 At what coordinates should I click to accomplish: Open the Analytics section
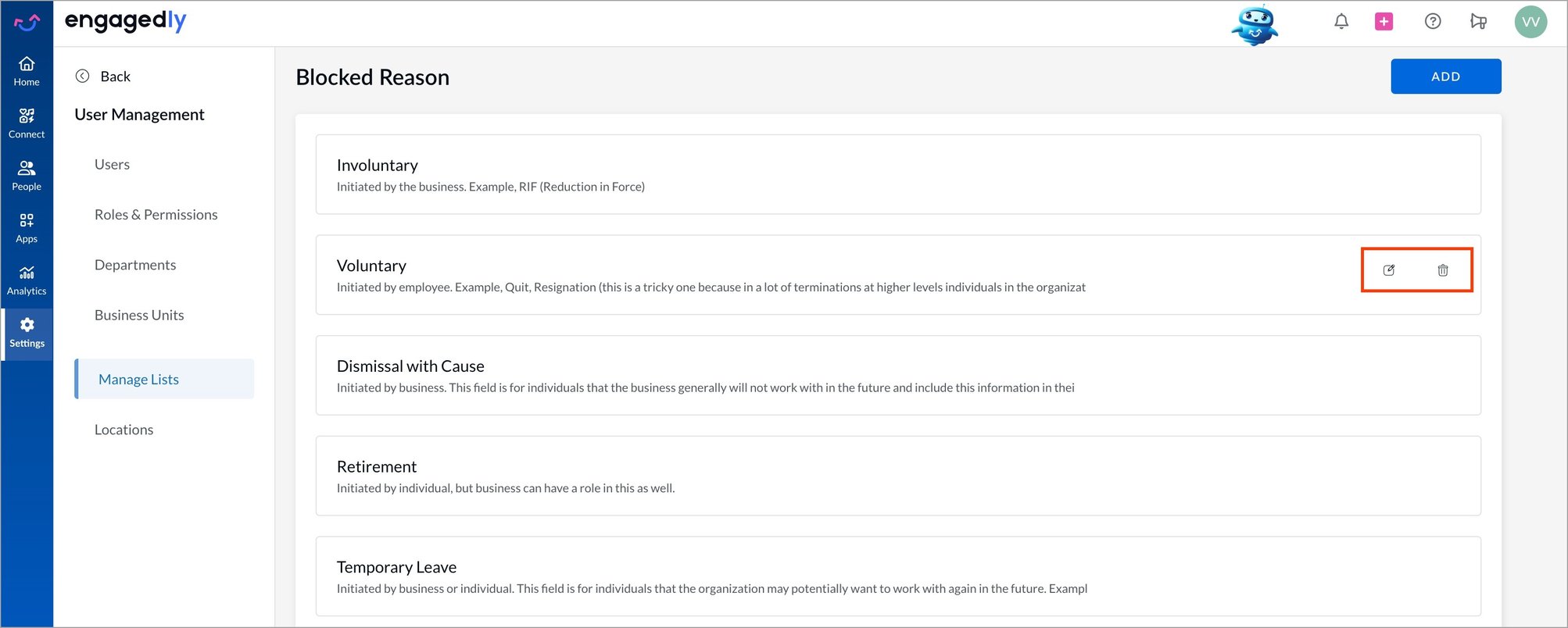tap(27, 281)
